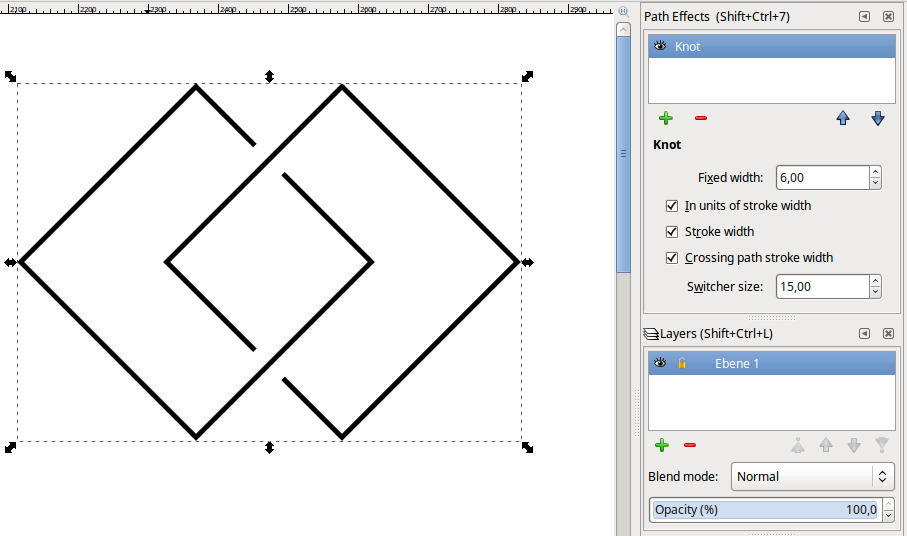907x536 pixels.
Task: Move the Knot effect down in the list
Action: [878, 118]
